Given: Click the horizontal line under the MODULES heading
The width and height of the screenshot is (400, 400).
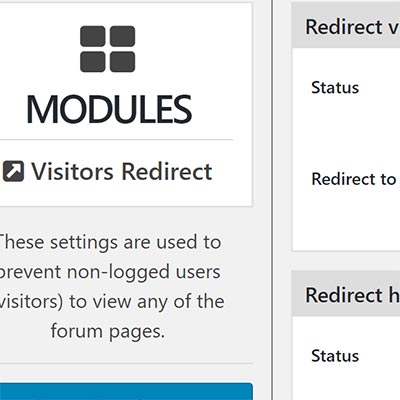Looking at the screenshot, I should point(116,140).
